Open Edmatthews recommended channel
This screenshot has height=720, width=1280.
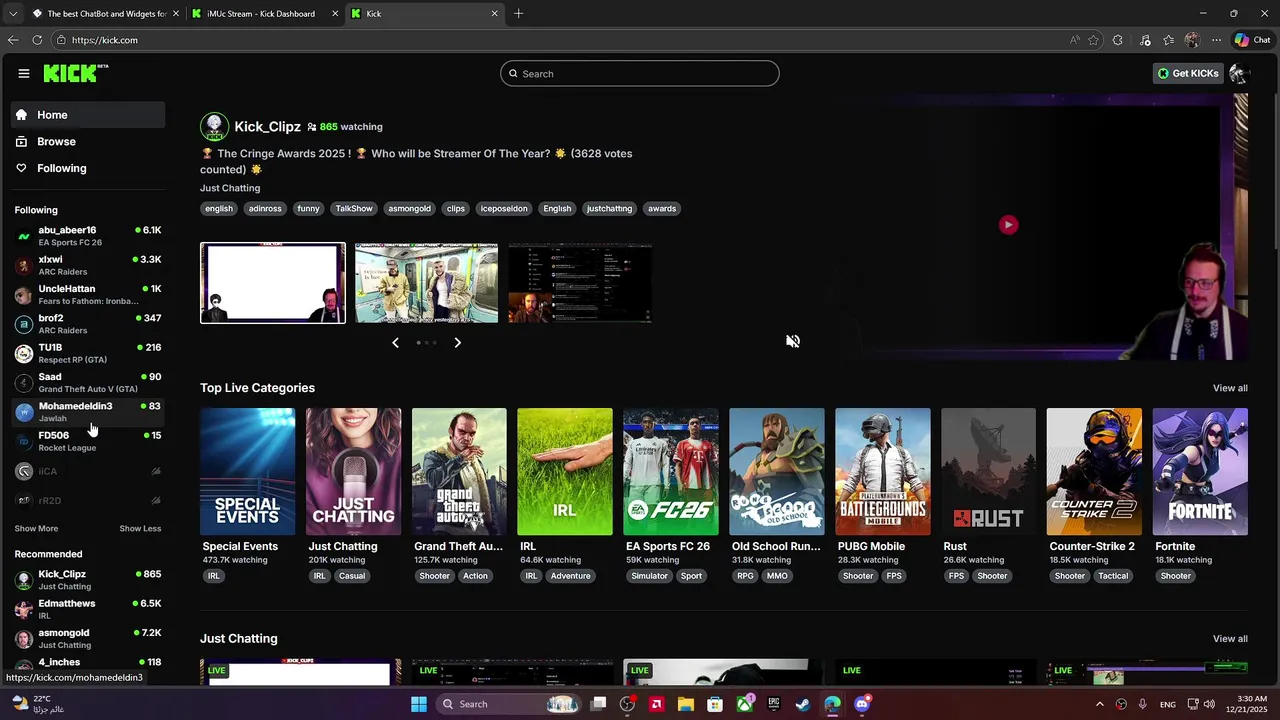[88, 609]
